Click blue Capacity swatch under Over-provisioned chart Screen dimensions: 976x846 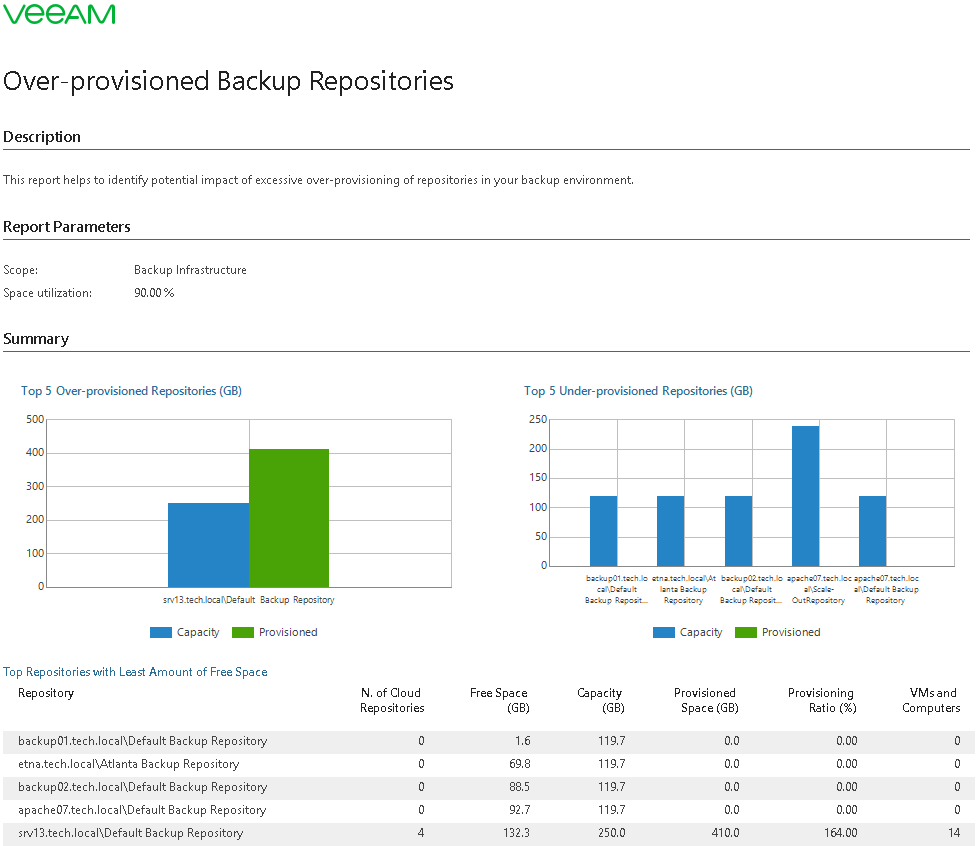(x=161, y=632)
